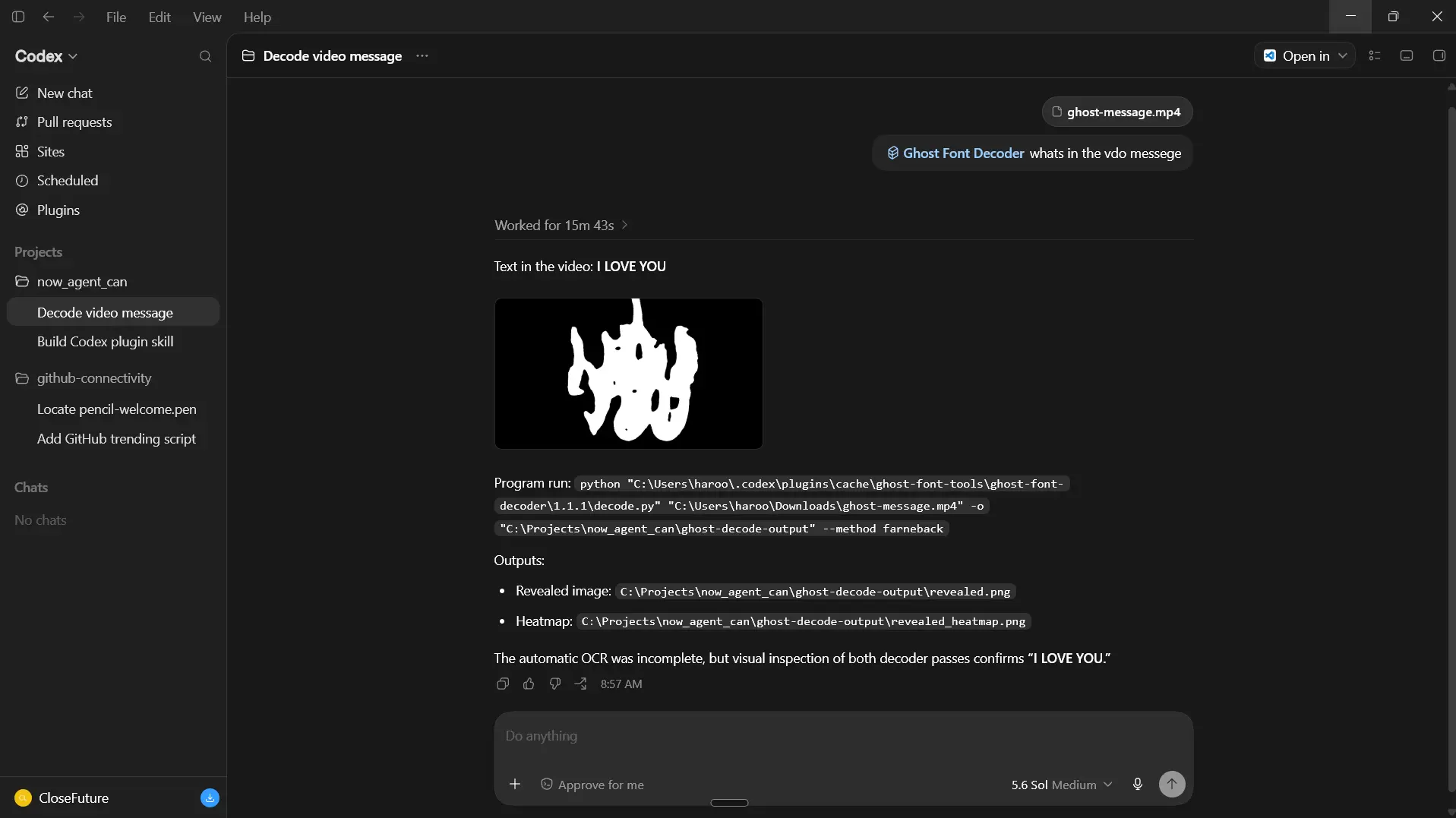Toggle the Approve for me mode

592,785
